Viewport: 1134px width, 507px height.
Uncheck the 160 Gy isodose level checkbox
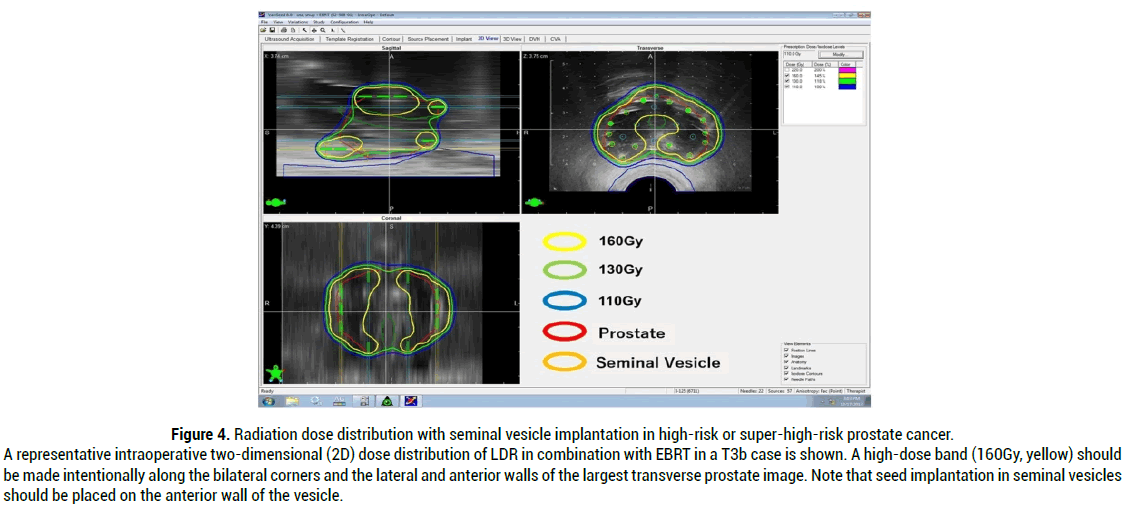(787, 75)
